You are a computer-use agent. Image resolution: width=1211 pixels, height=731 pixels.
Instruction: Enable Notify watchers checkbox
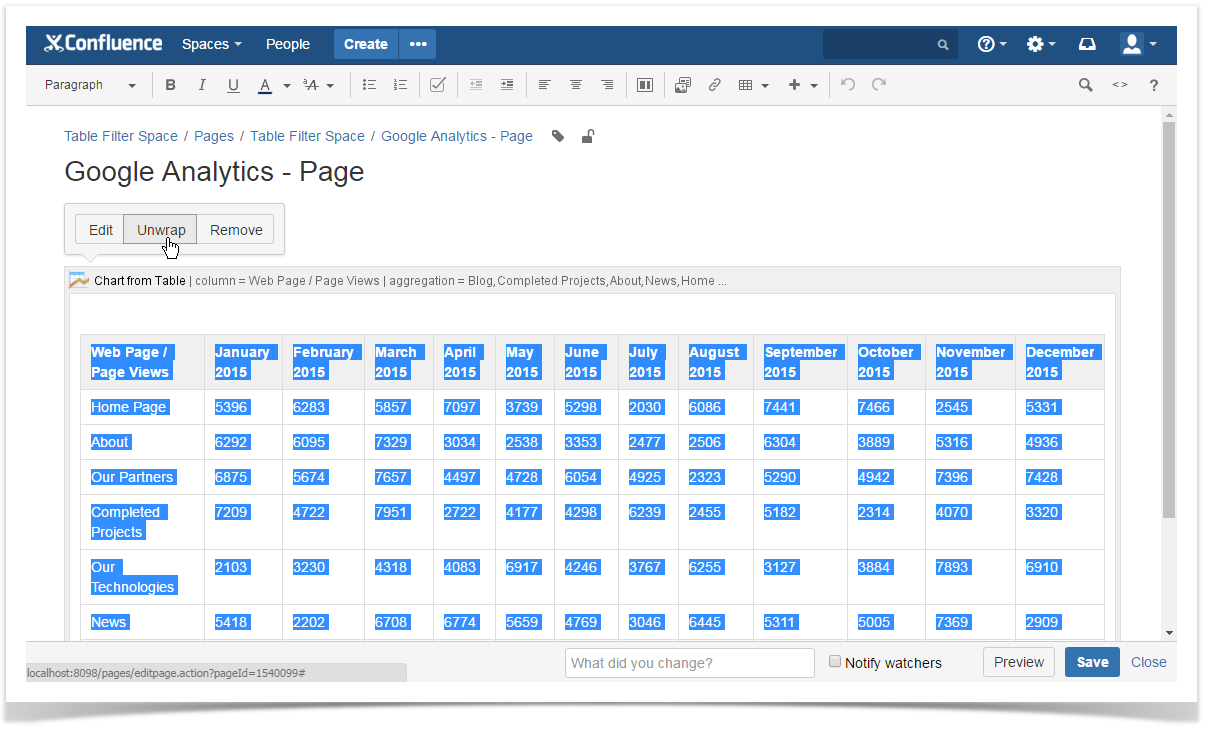tap(835, 662)
